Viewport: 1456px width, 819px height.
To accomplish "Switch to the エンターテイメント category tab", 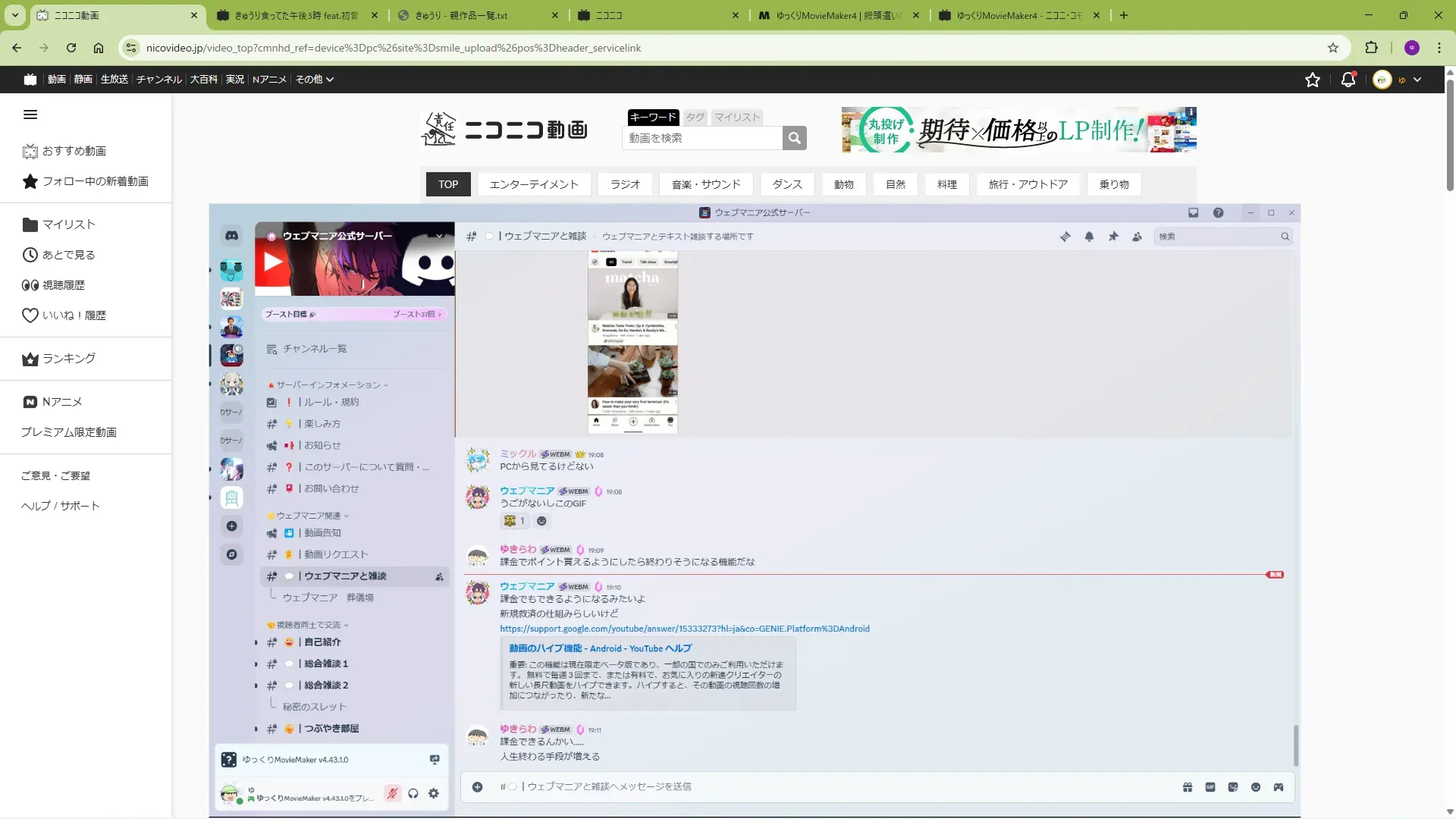I will click(533, 184).
